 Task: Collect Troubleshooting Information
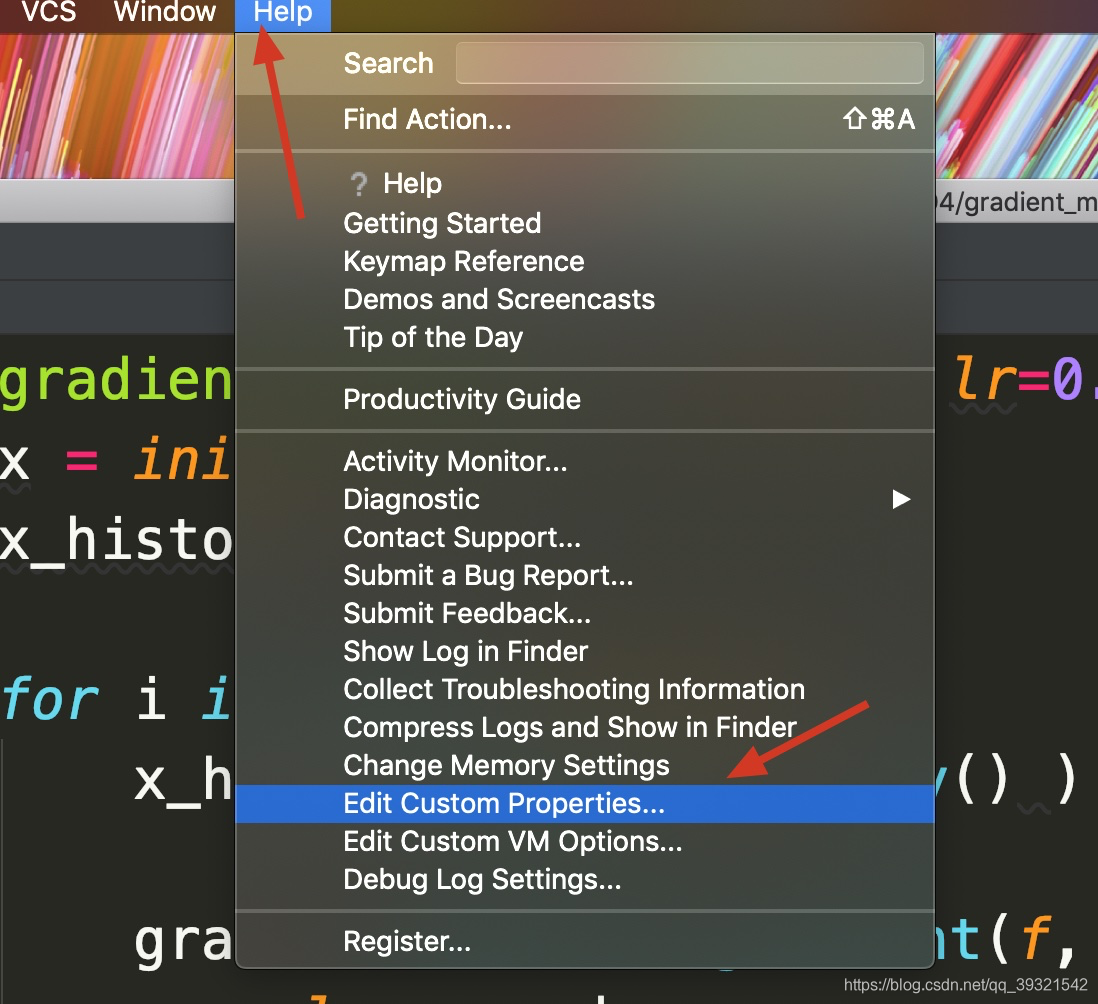[574, 689]
